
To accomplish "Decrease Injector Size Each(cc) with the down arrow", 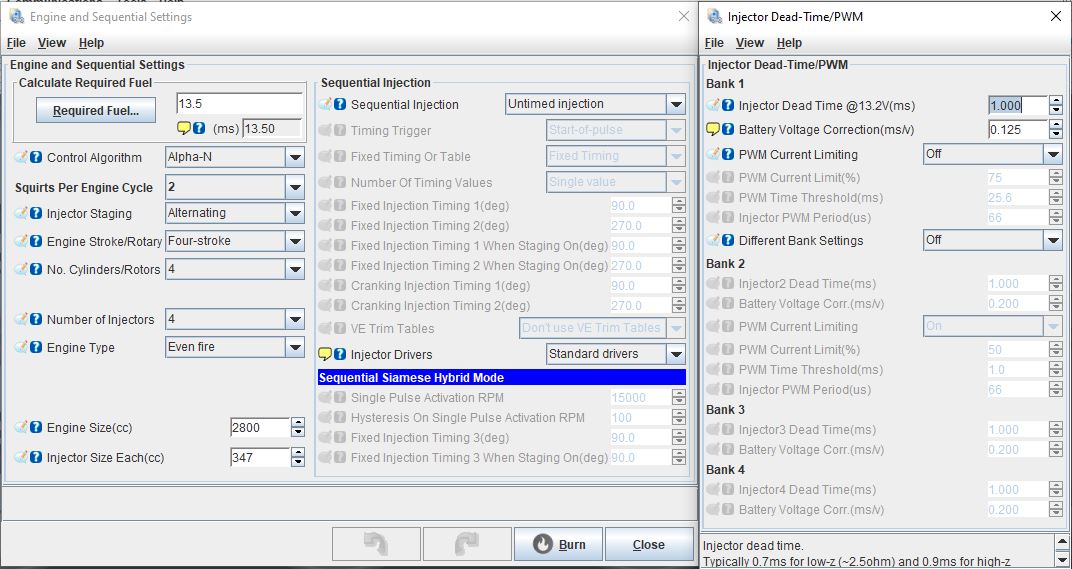I will (x=298, y=462).
